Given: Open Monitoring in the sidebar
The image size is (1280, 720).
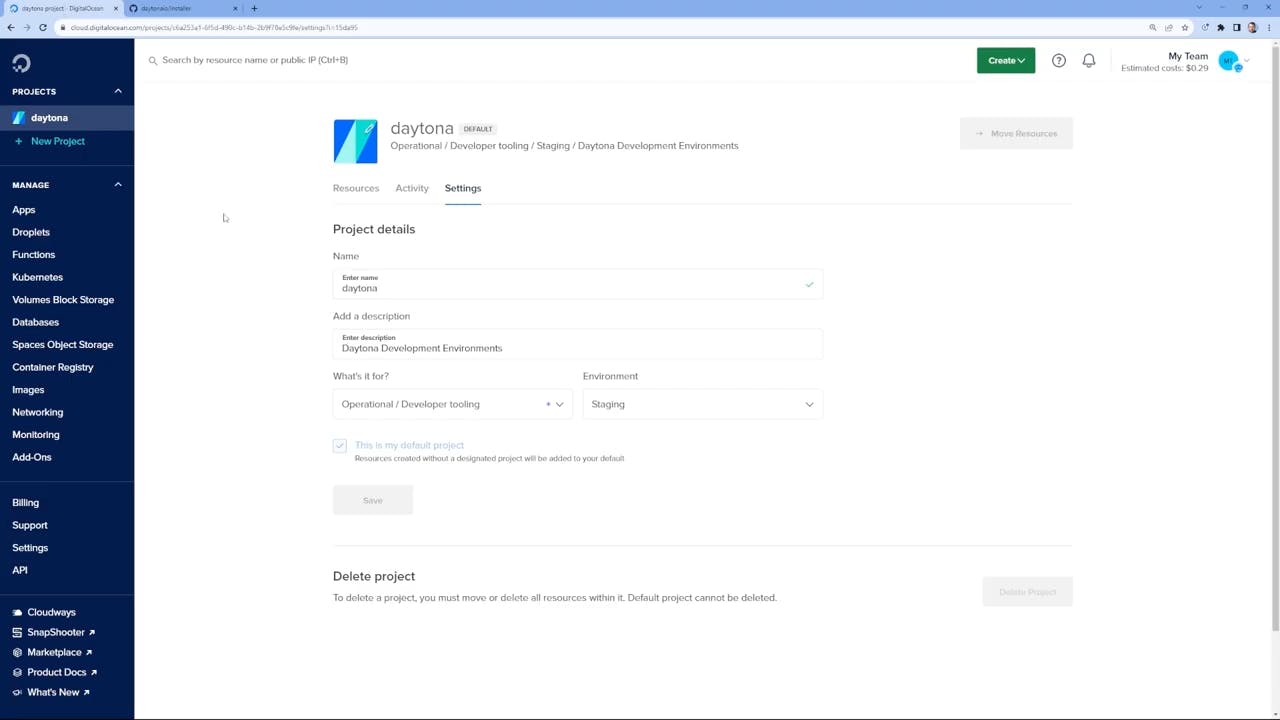Looking at the screenshot, I should pyautogui.click(x=36, y=435).
